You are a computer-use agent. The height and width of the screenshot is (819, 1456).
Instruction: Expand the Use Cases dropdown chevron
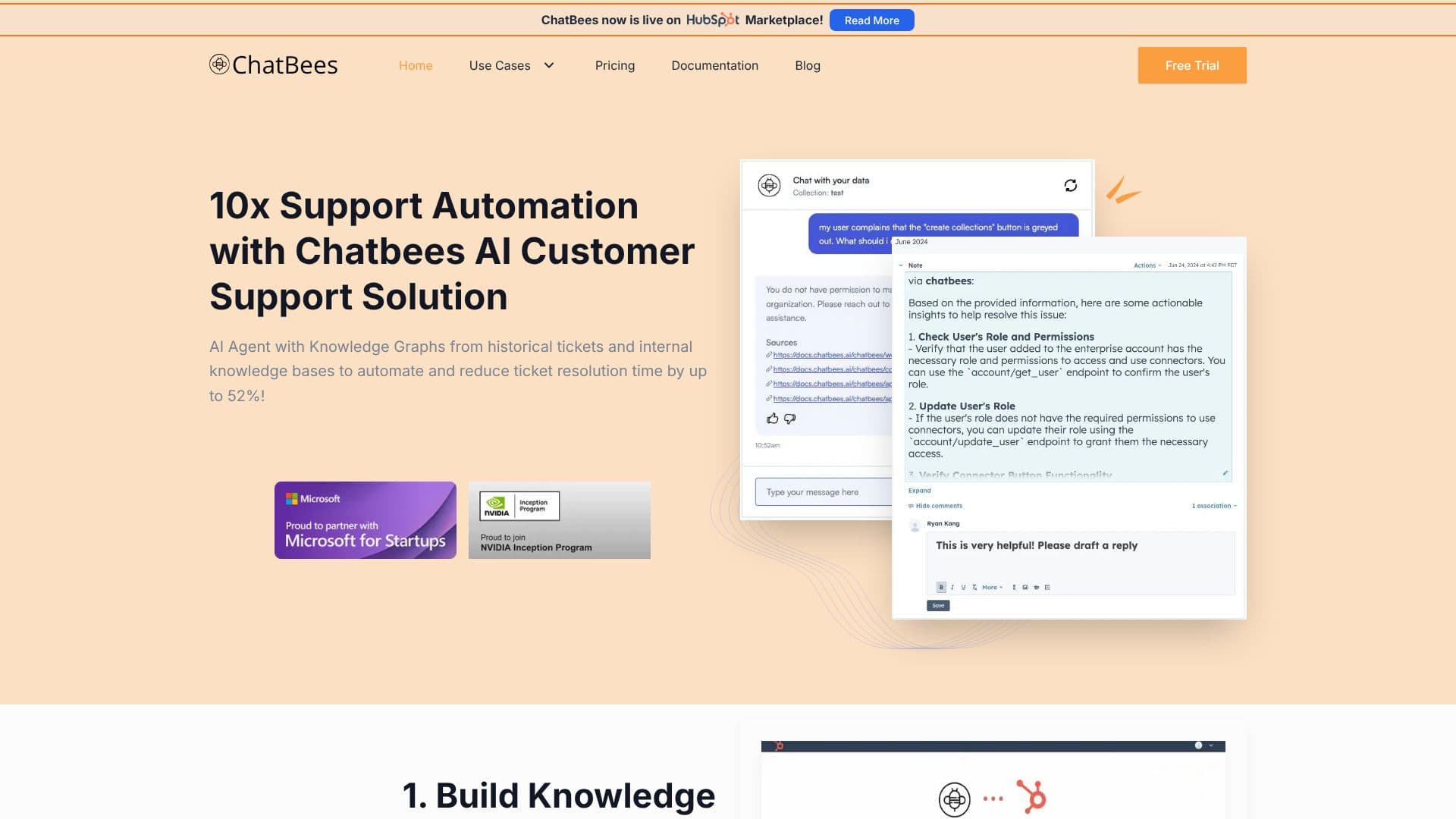pos(549,65)
